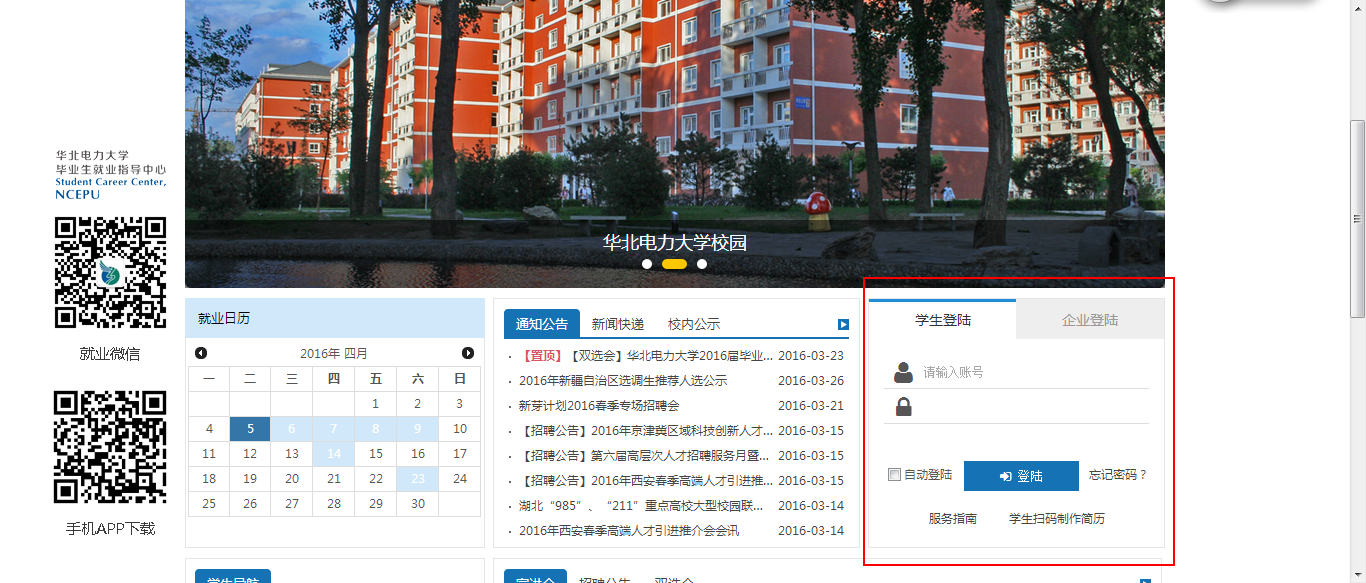Click the more arrow beside 校内公示 tab
Screen dimensions: 1366x583
pyautogui.click(x=843, y=324)
